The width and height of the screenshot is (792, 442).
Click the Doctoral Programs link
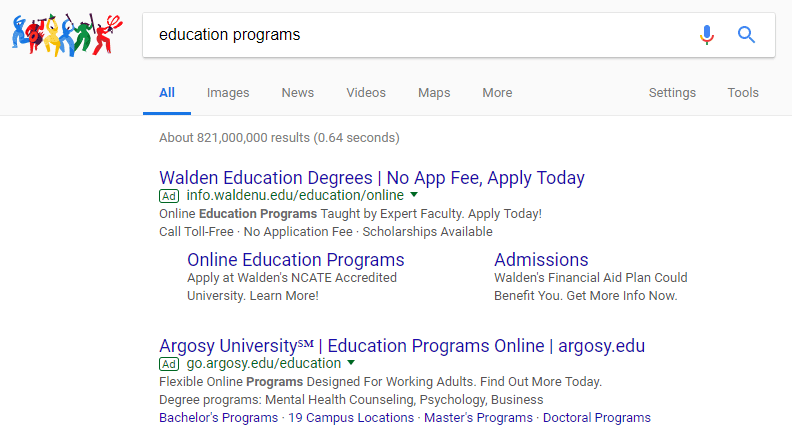tap(596, 418)
